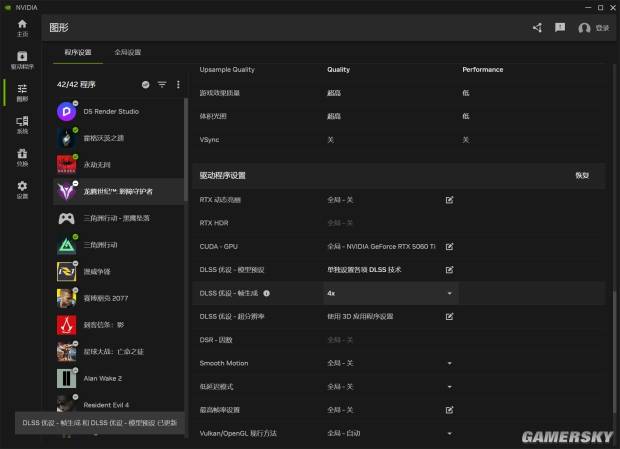Image resolution: width=620 pixels, height=449 pixels.
Task: Open the Home page in sidebar
Action: (22, 28)
